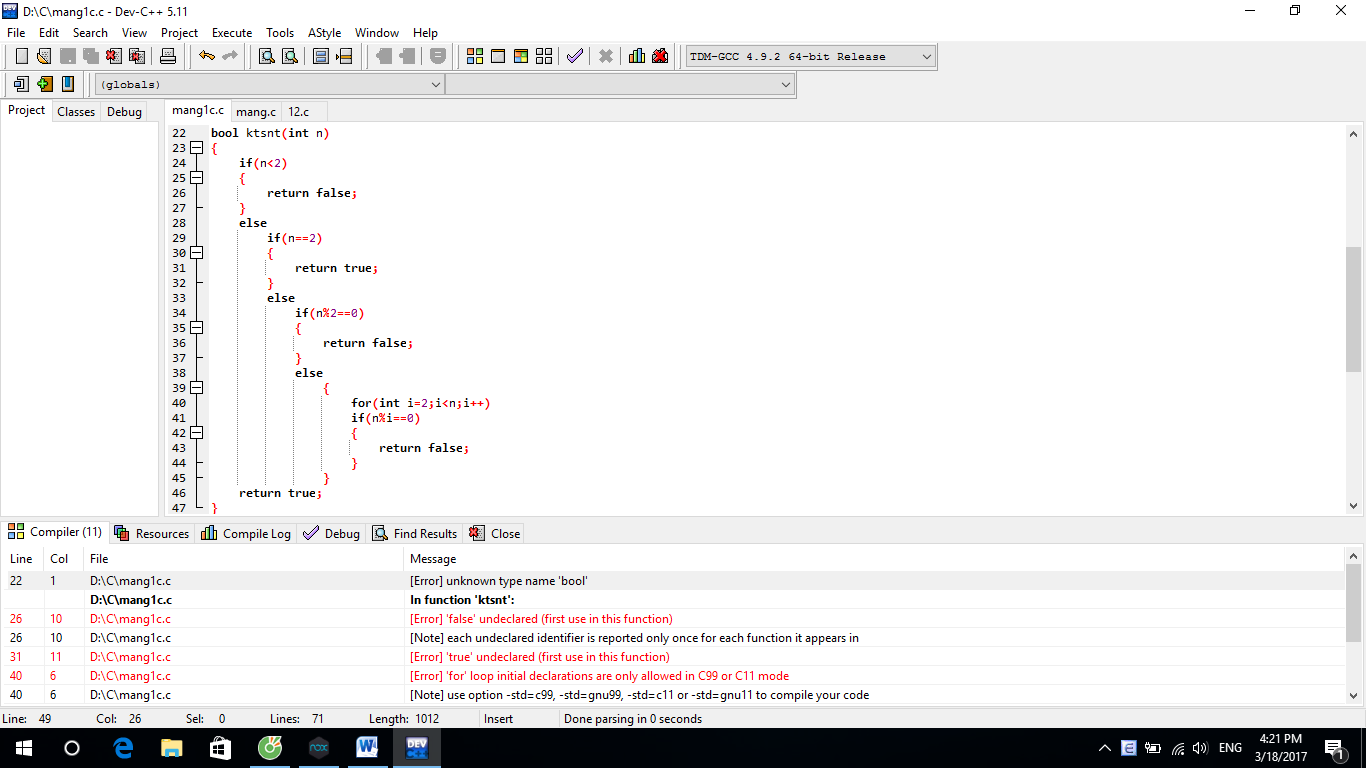
Task: Open the Profile Analysis chart icon
Action: pyautogui.click(x=637, y=56)
